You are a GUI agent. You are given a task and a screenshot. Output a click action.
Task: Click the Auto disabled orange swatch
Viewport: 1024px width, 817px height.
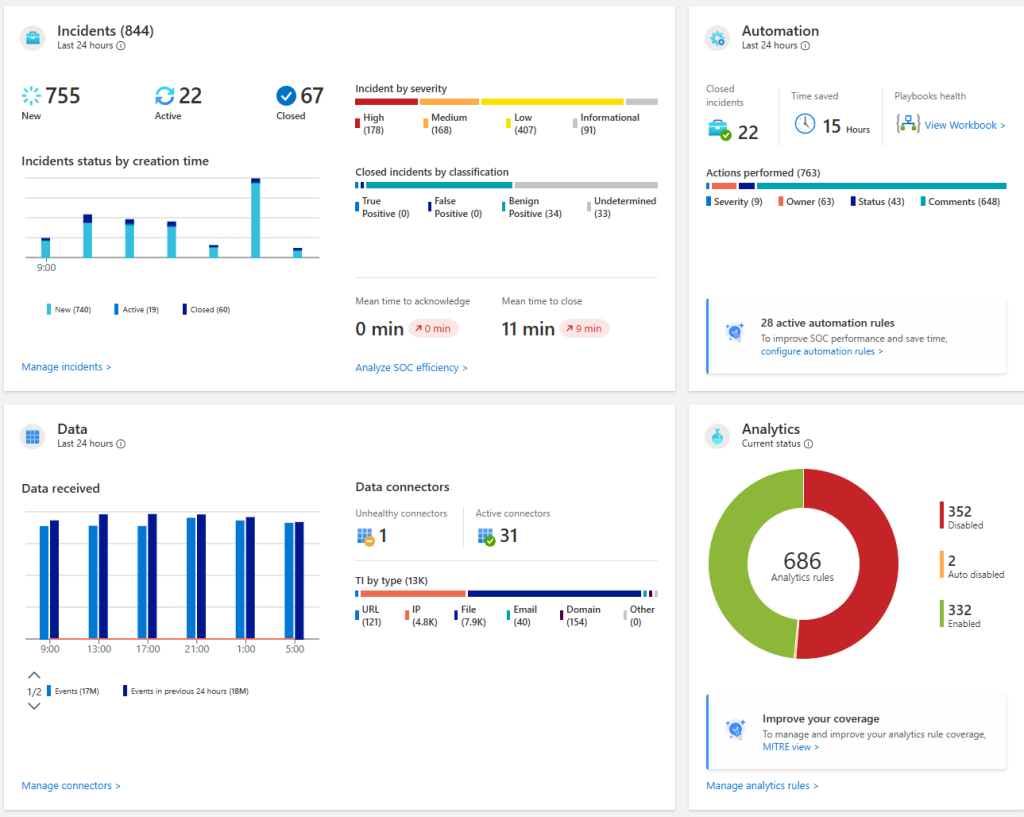tap(942, 565)
